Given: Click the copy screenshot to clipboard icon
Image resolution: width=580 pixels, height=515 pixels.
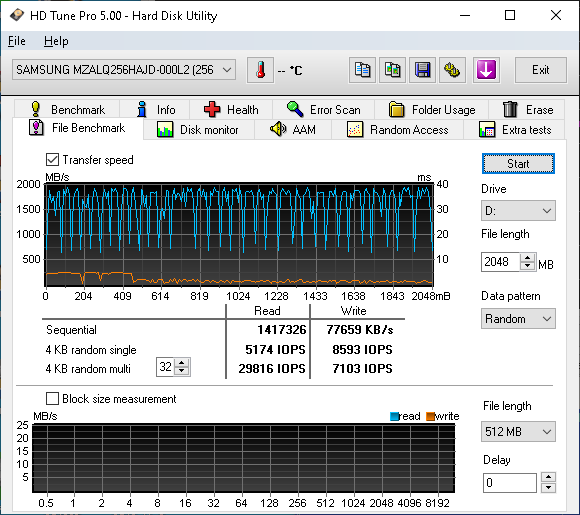Looking at the screenshot, I should pyautogui.click(x=392, y=70).
